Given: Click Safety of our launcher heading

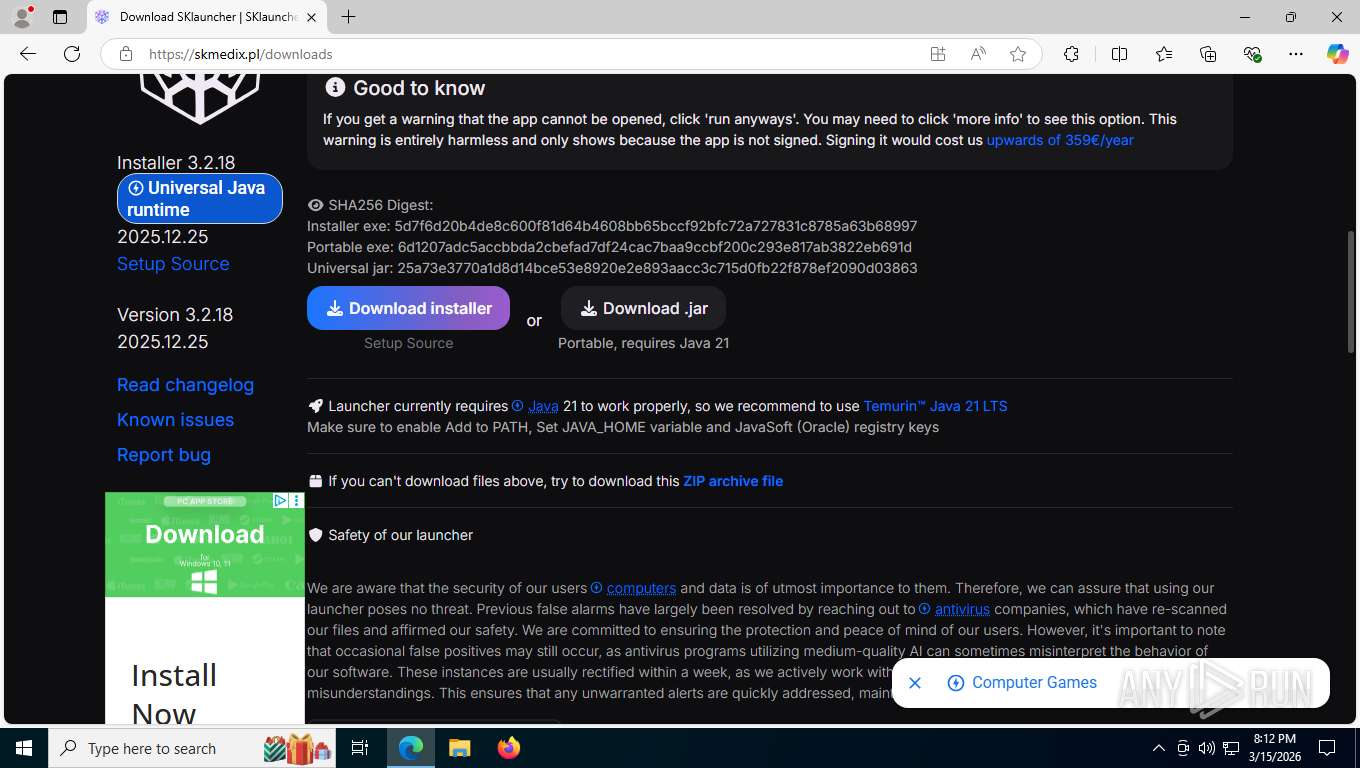Looking at the screenshot, I should point(400,535).
